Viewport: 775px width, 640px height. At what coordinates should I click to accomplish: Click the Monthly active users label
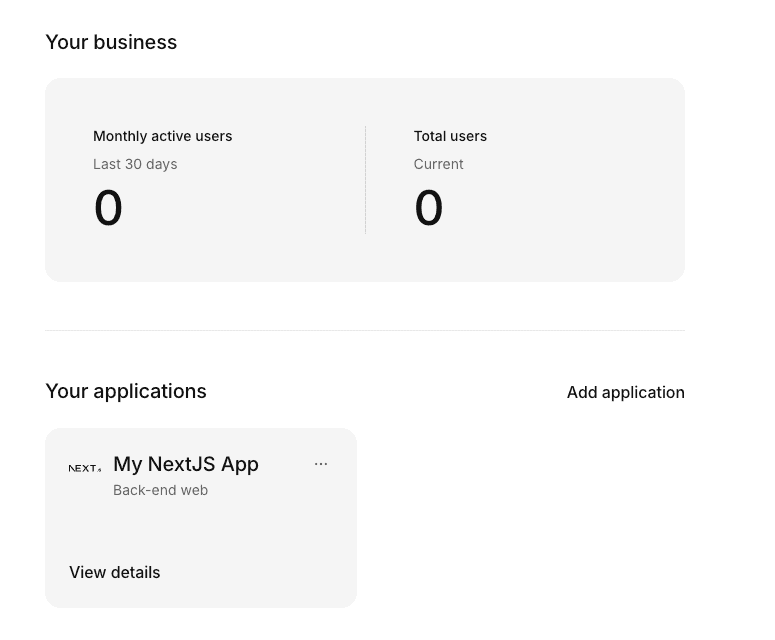(162, 136)
